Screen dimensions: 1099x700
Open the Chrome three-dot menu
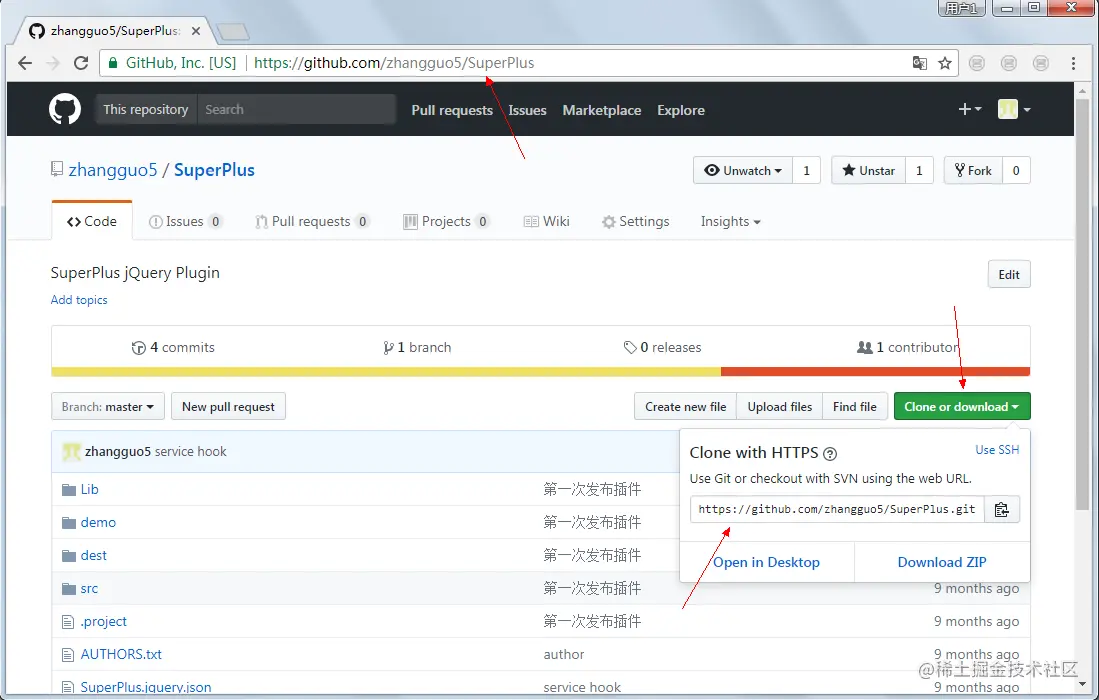[x=1073, y=63]
